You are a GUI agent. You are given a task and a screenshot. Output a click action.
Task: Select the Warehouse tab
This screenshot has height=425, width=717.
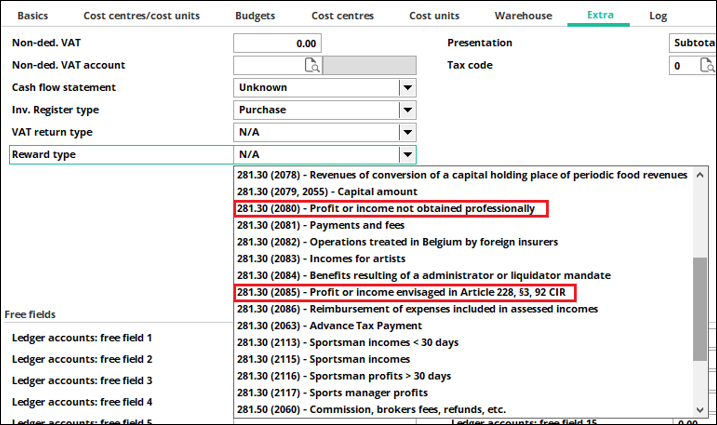coord(522,16)
